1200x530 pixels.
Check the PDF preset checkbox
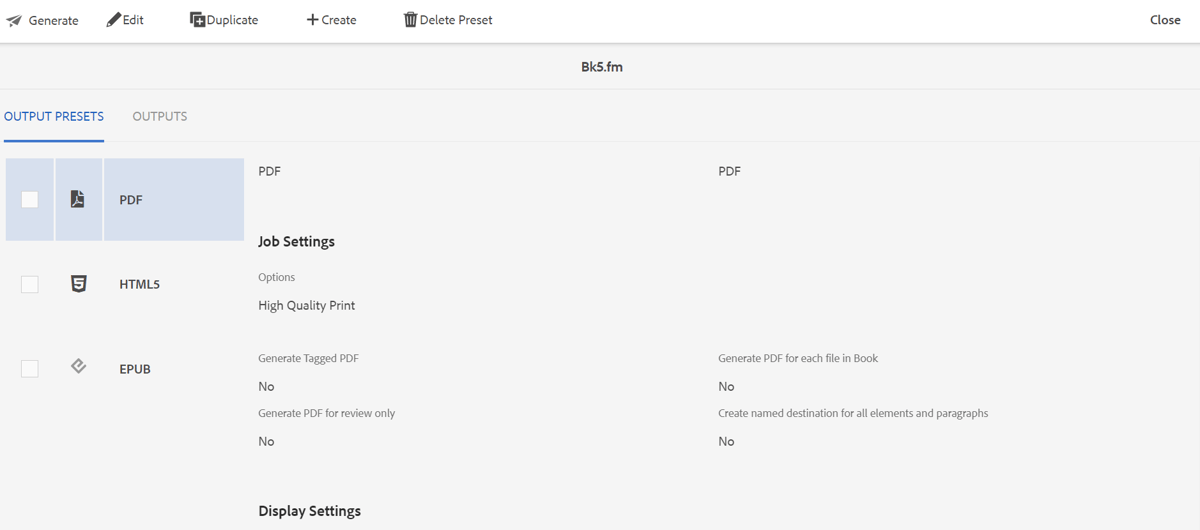click(30, 200)
